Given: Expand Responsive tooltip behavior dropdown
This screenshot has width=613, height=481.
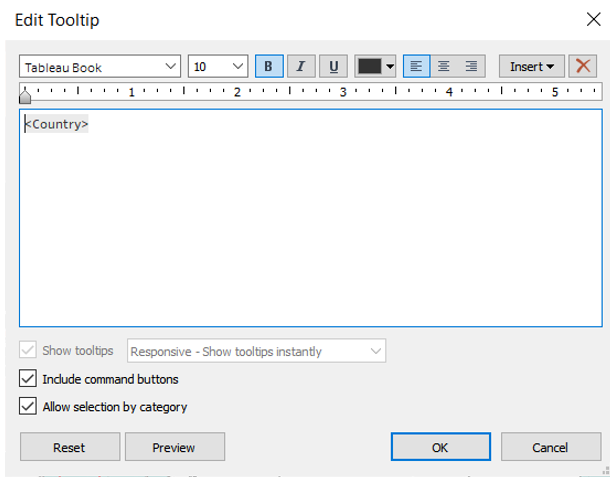Looking at the screenshot, I should coord(257,351).
